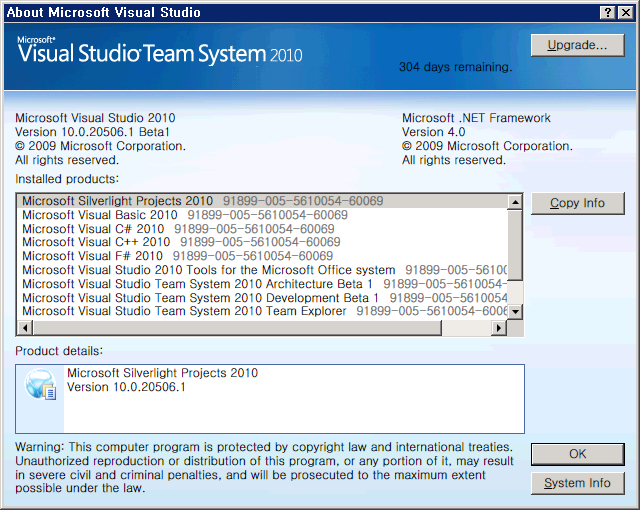Open System Info
The height and width of the screenshot is (510, 640).
577,483
